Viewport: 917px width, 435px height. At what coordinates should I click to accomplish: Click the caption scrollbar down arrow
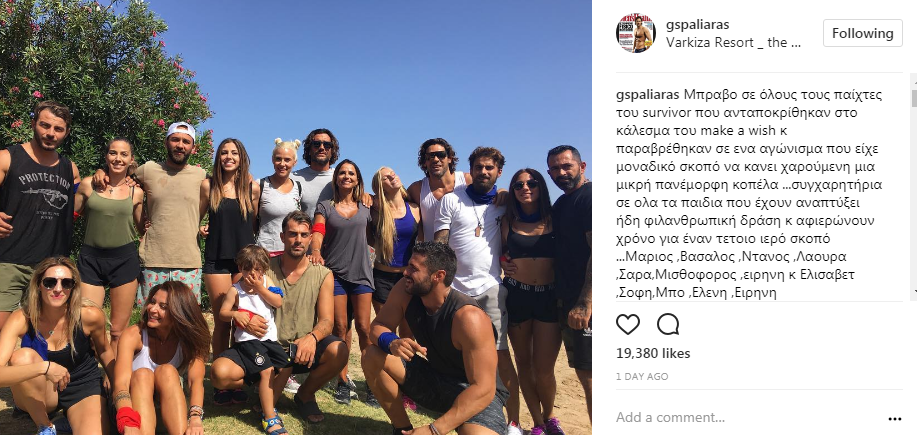coord(914,291)
